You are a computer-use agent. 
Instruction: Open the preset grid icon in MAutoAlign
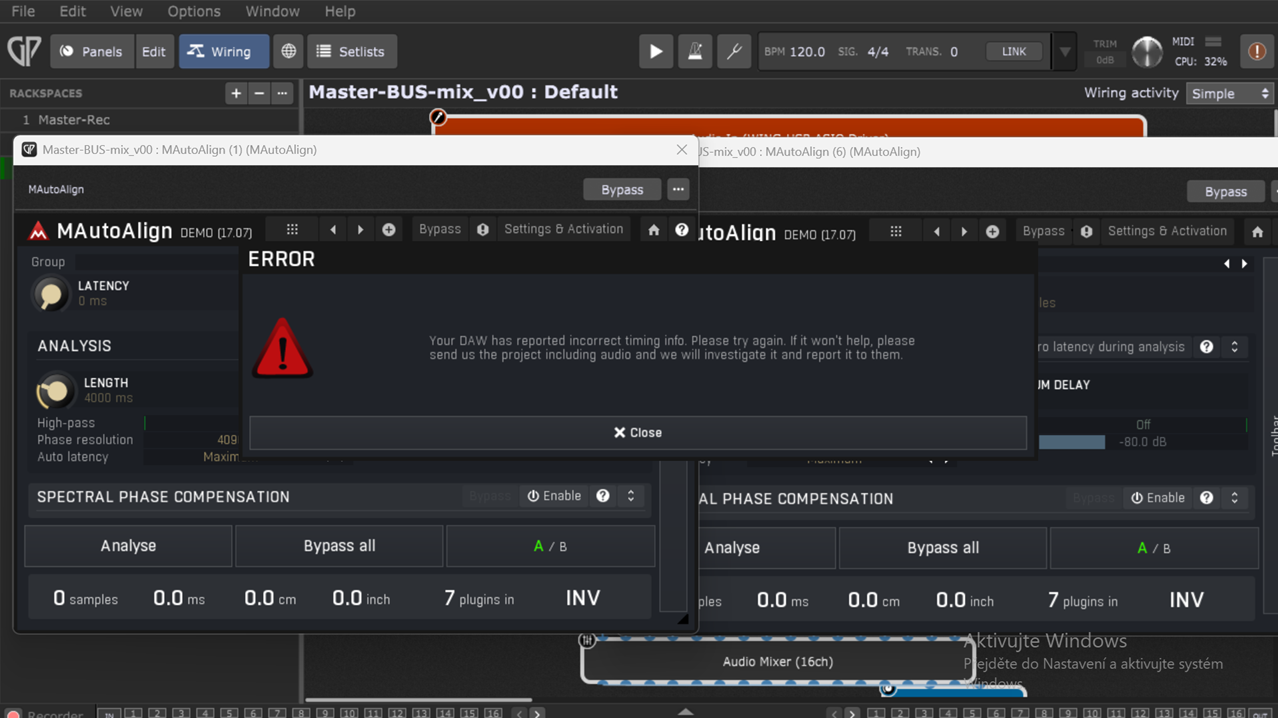tap(292, 230)
